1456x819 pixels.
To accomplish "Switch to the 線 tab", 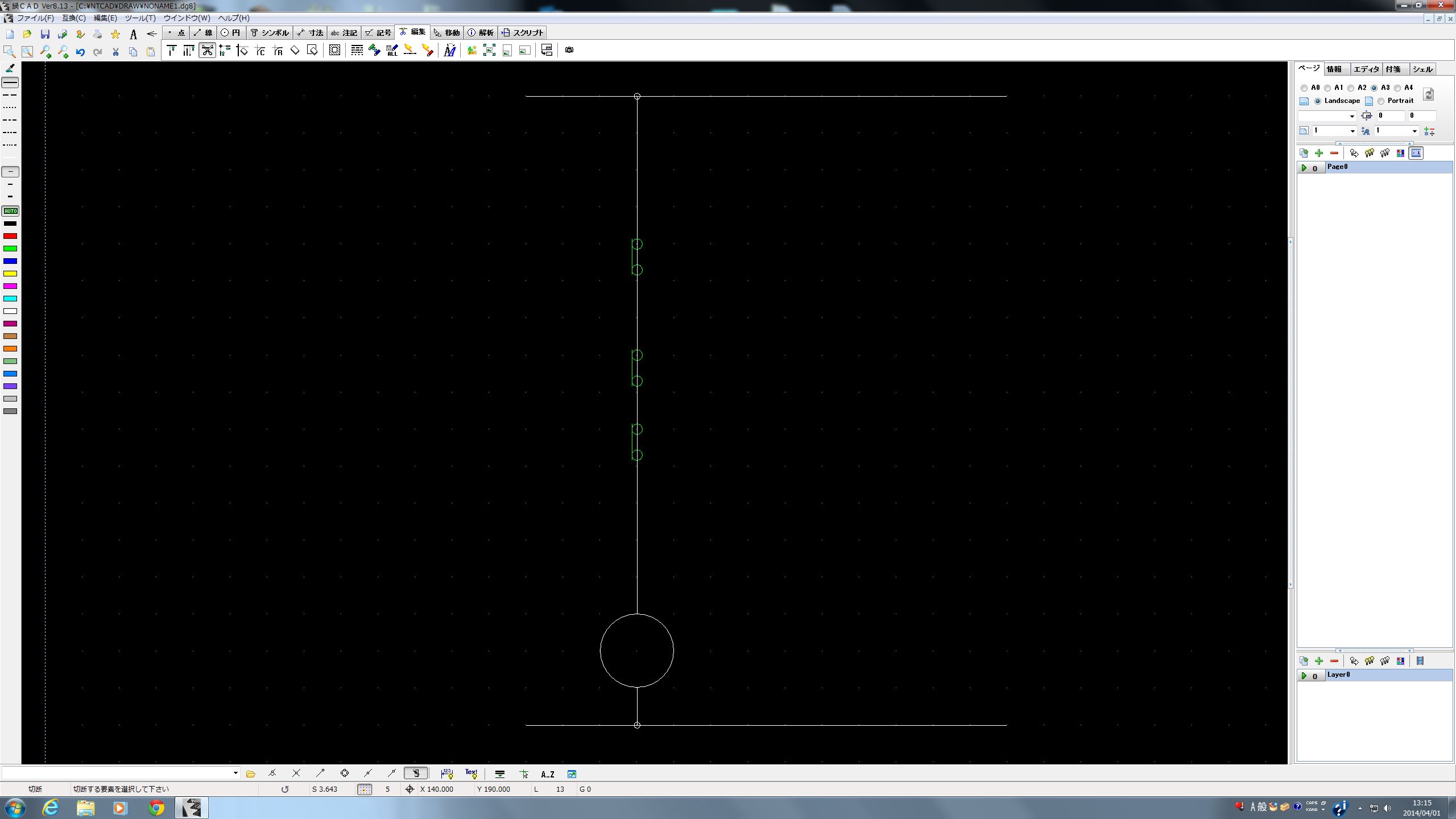I will tap(203, 33).
